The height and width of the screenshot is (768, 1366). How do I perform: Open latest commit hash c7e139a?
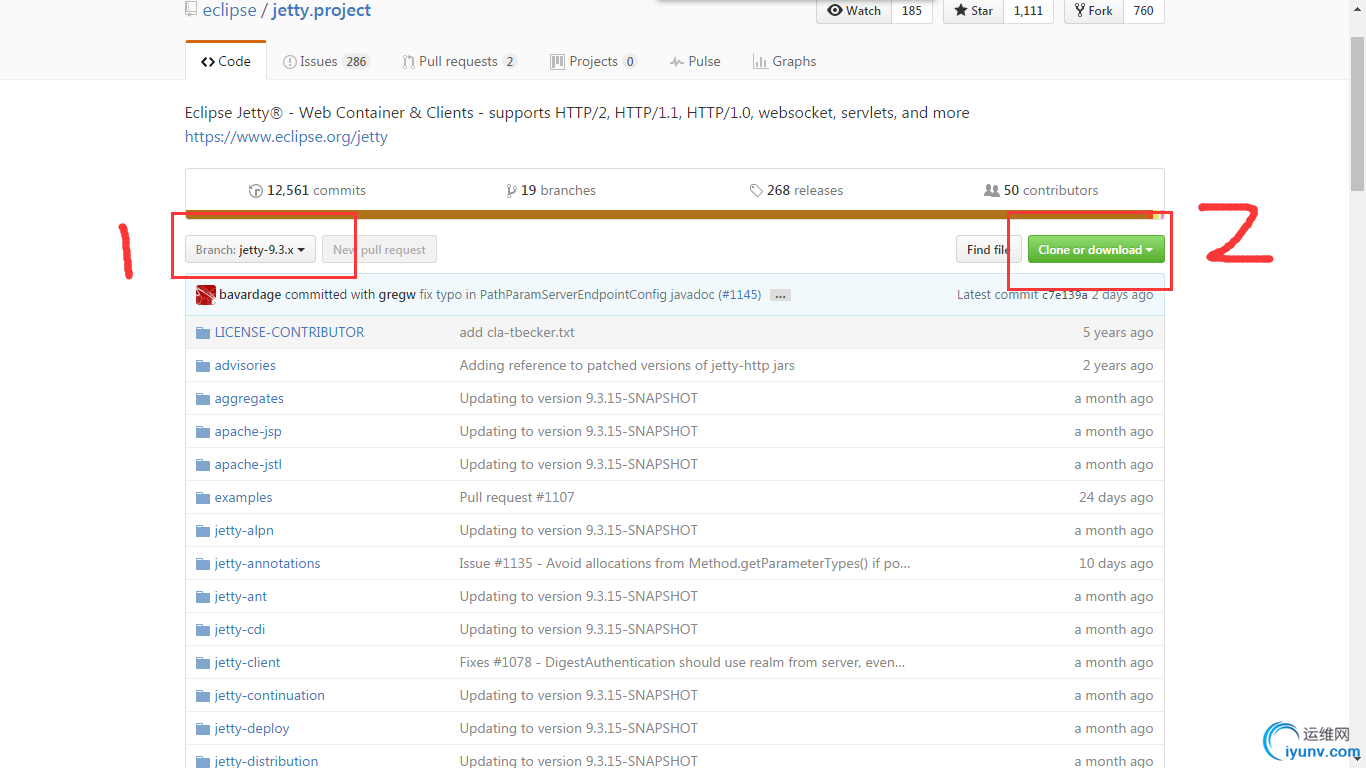1065,295
